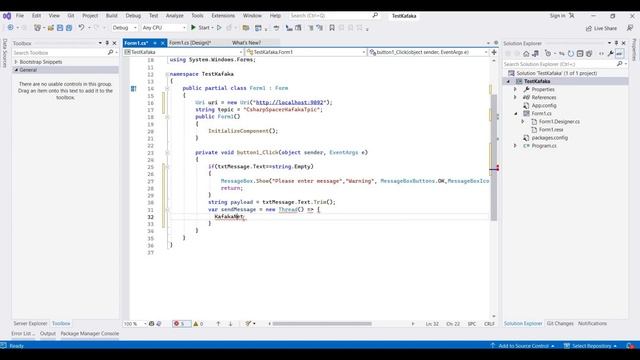This screenshot has height=360, width=640.
Task: Expand the Form1.Designer.cs node
Action: 523,121
